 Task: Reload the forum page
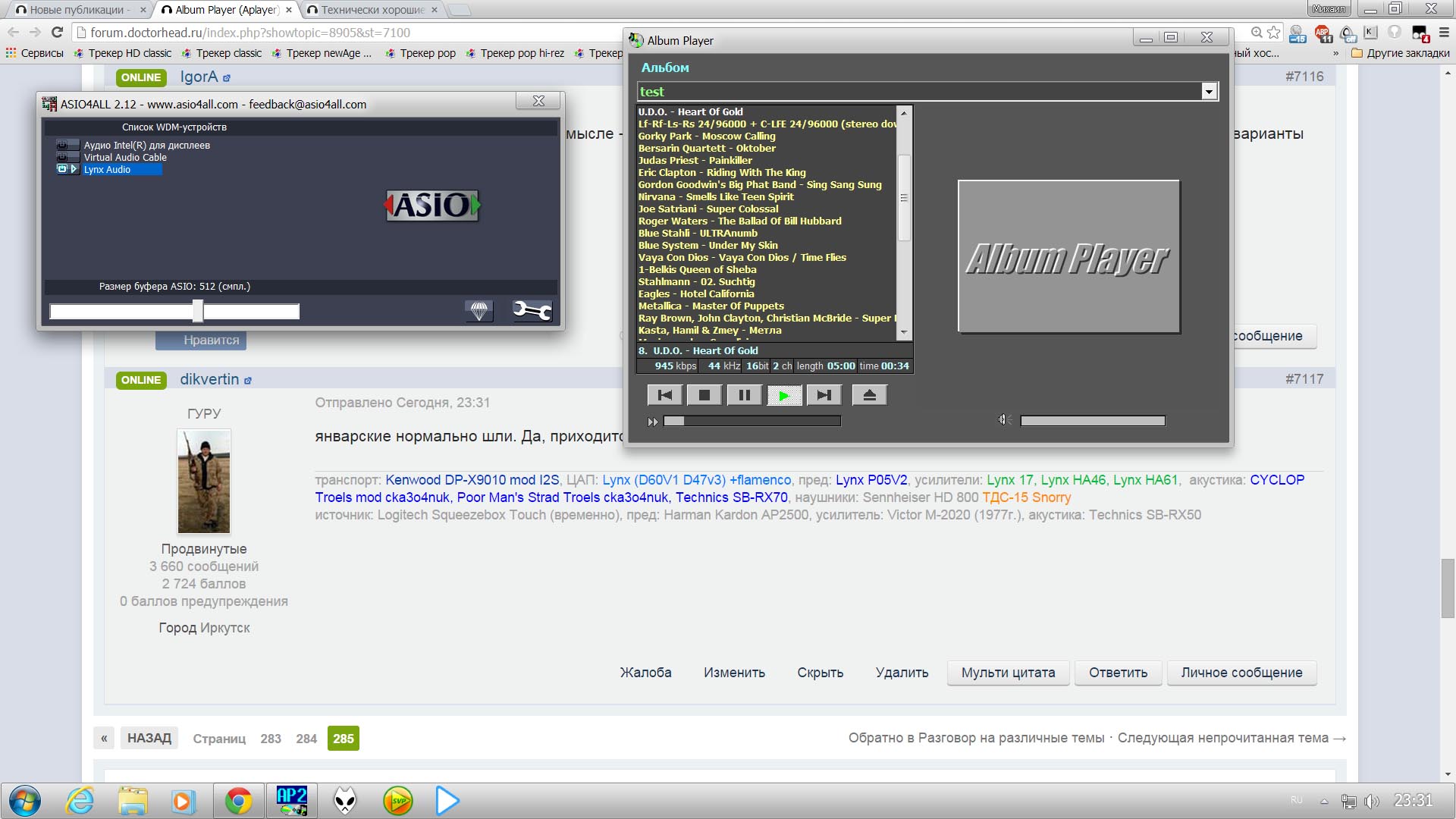coord(57,33)
